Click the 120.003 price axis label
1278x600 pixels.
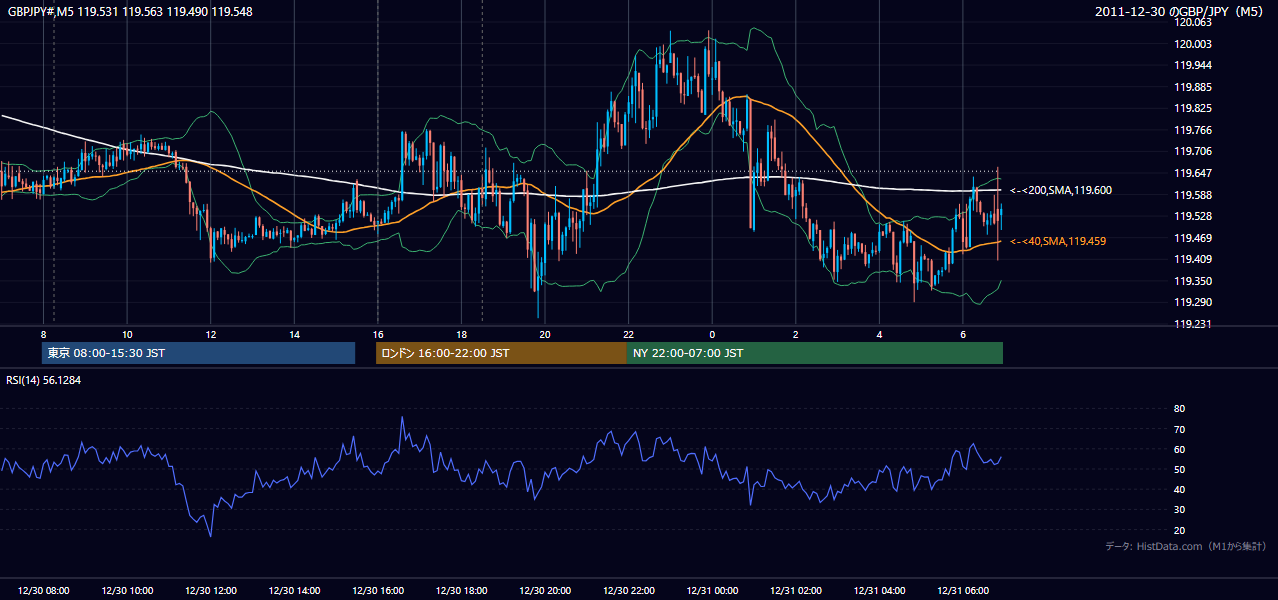(x=1194, y=44)
